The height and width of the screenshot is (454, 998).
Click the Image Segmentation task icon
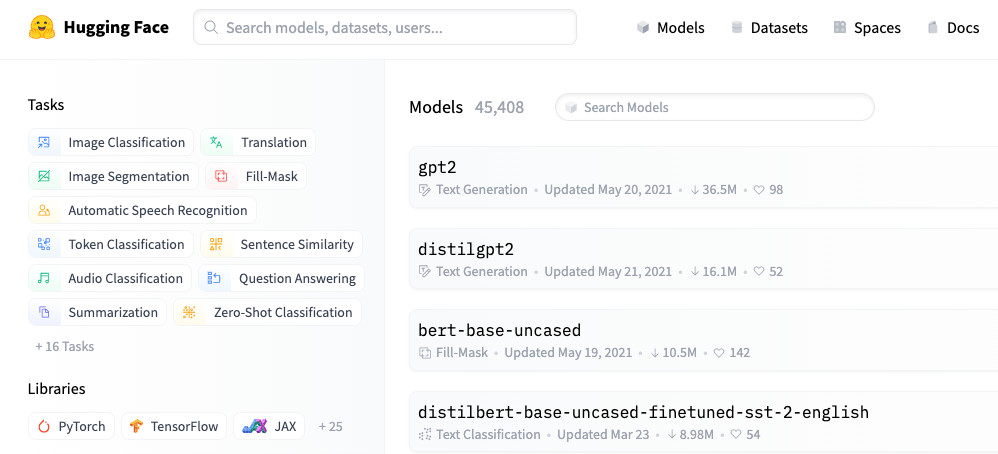click(x=44, y=176)
